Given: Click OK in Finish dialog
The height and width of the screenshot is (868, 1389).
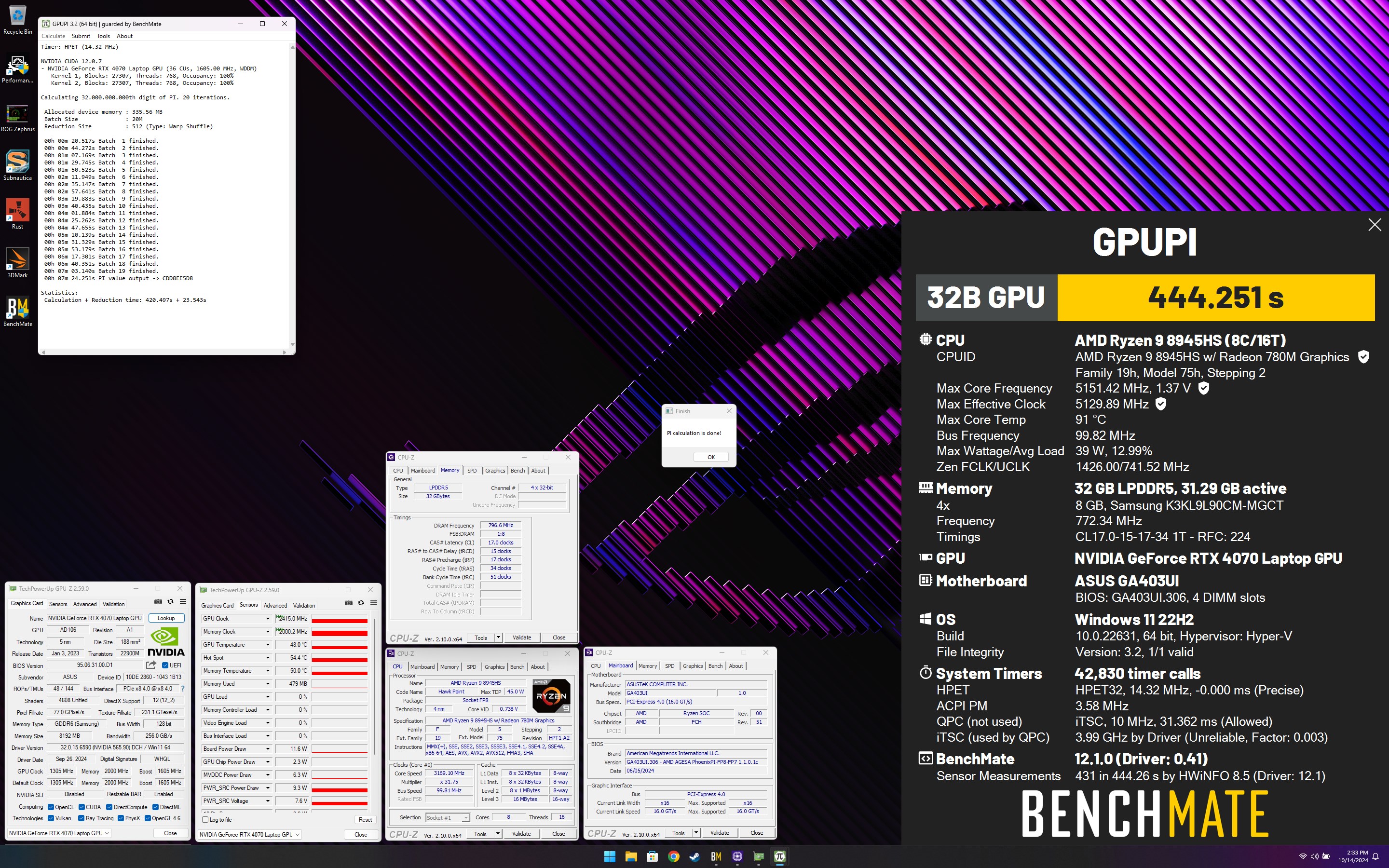Looking at the screenshot, I should (x=711, y=457).
